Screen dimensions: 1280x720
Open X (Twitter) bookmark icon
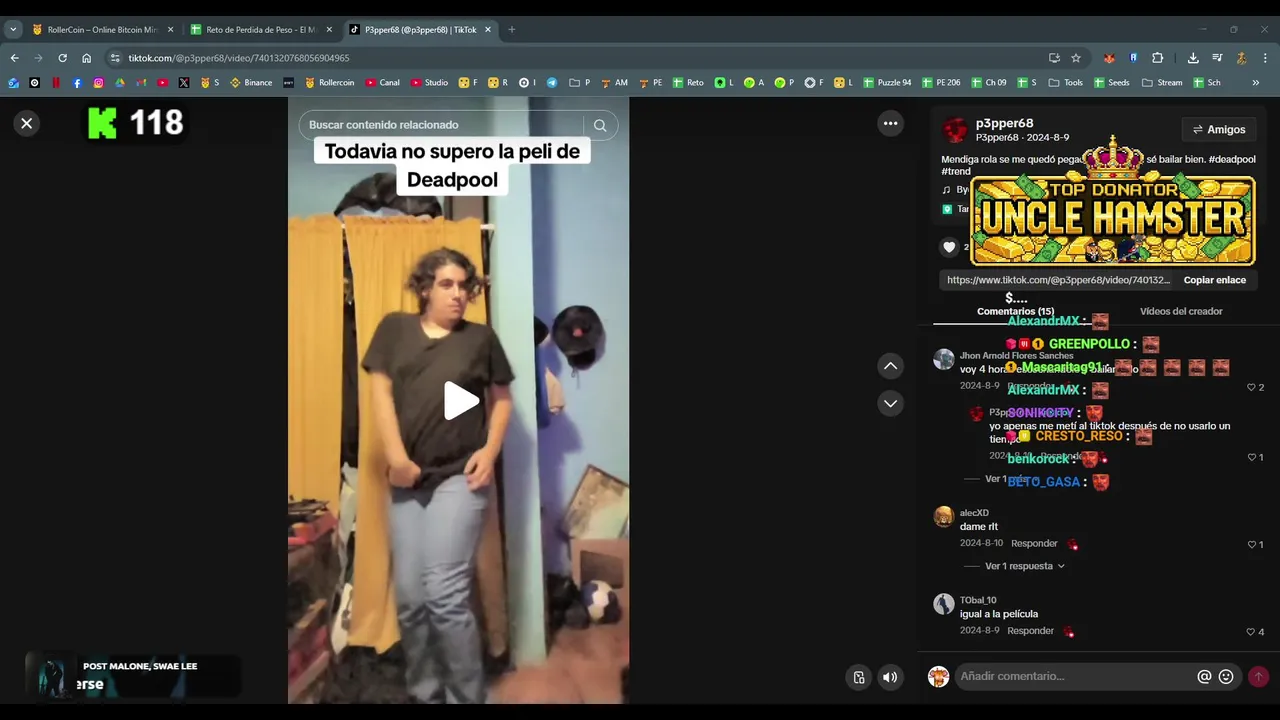184,83
